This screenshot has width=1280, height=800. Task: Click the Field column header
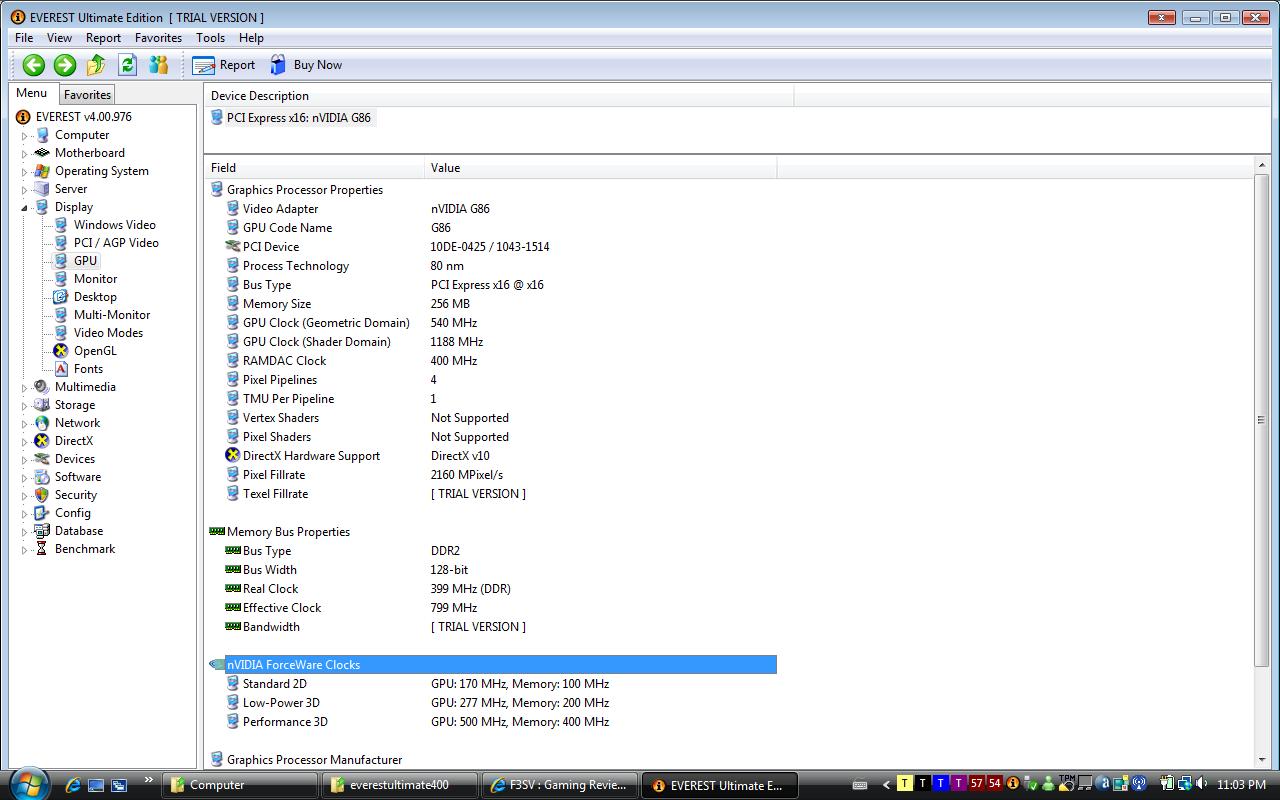point(315,168)
